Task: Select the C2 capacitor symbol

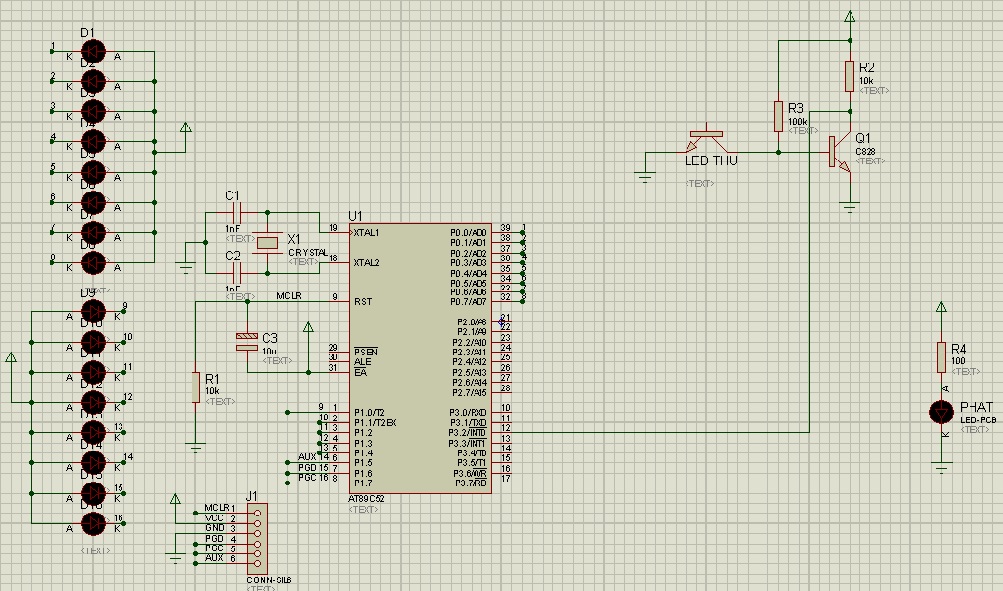Action: click(237, 272)
